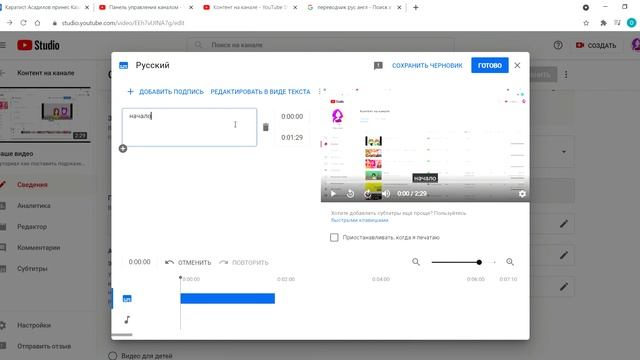Click ДОБАВИТЬ ПОДПИСЬ to add a caption
This screenshot has height=360, width=640.
pyautogui.click(x=165, y=92)
